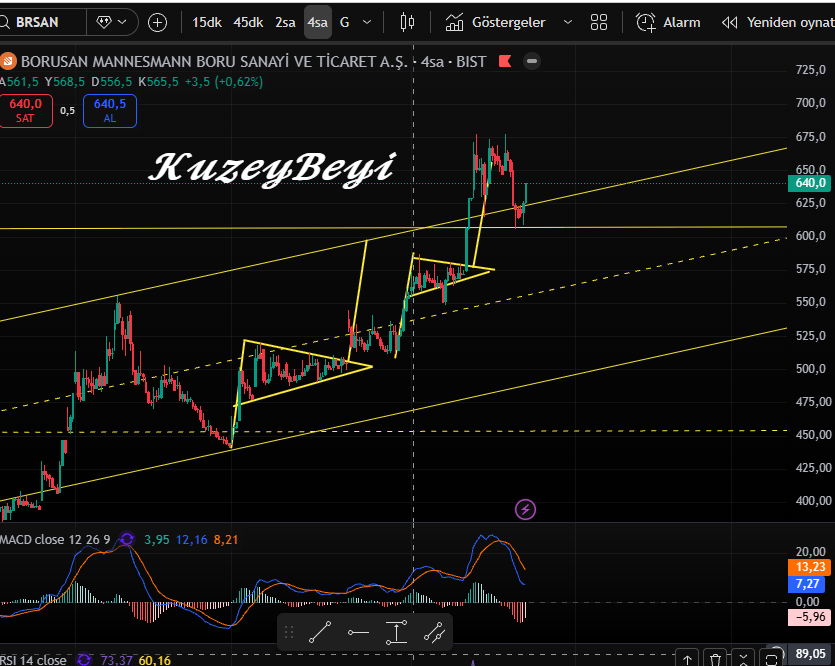Click the 0,5 spread value
The height and width of the screenshot is (666, 835).
pyautogui.click(x=68, y=111)
